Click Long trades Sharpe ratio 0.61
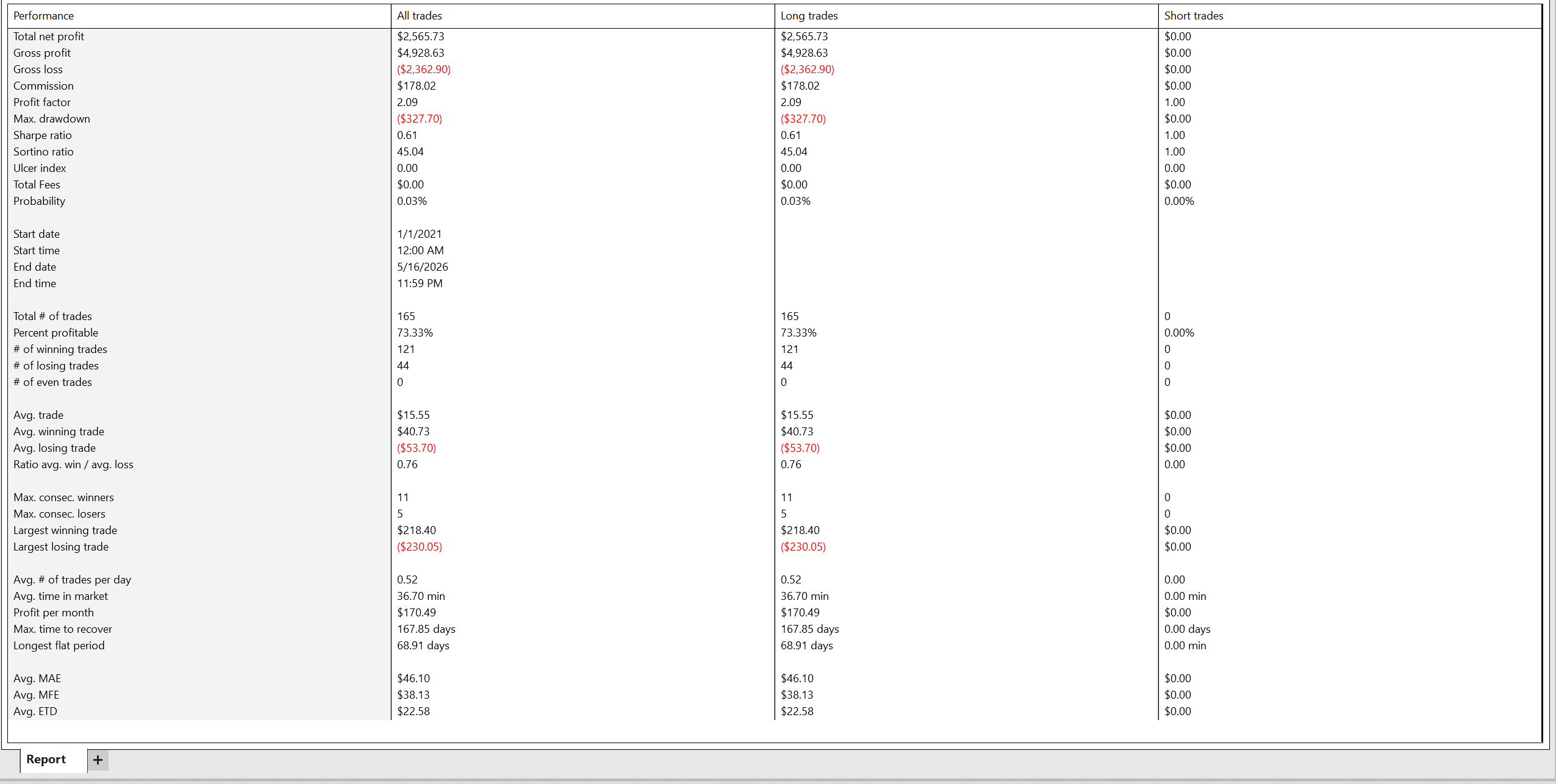 point(791,135)
